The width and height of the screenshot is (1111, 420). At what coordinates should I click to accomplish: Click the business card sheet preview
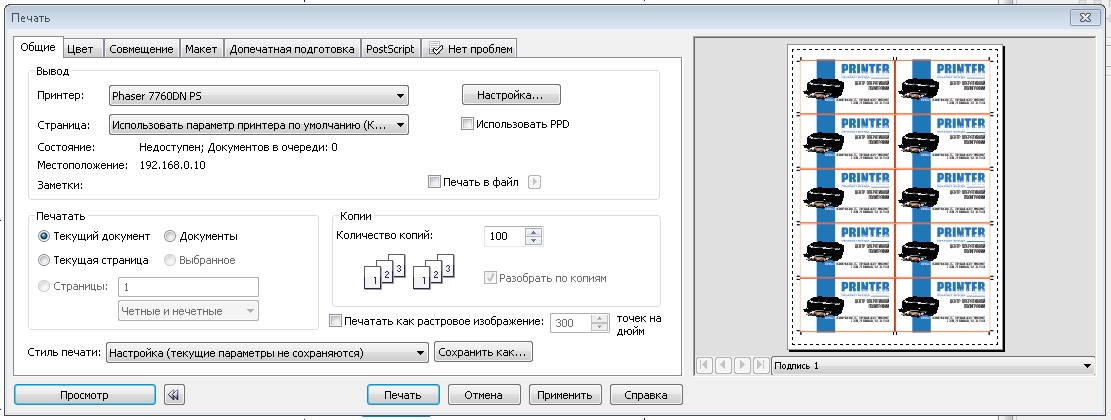(x=895, y=197)
